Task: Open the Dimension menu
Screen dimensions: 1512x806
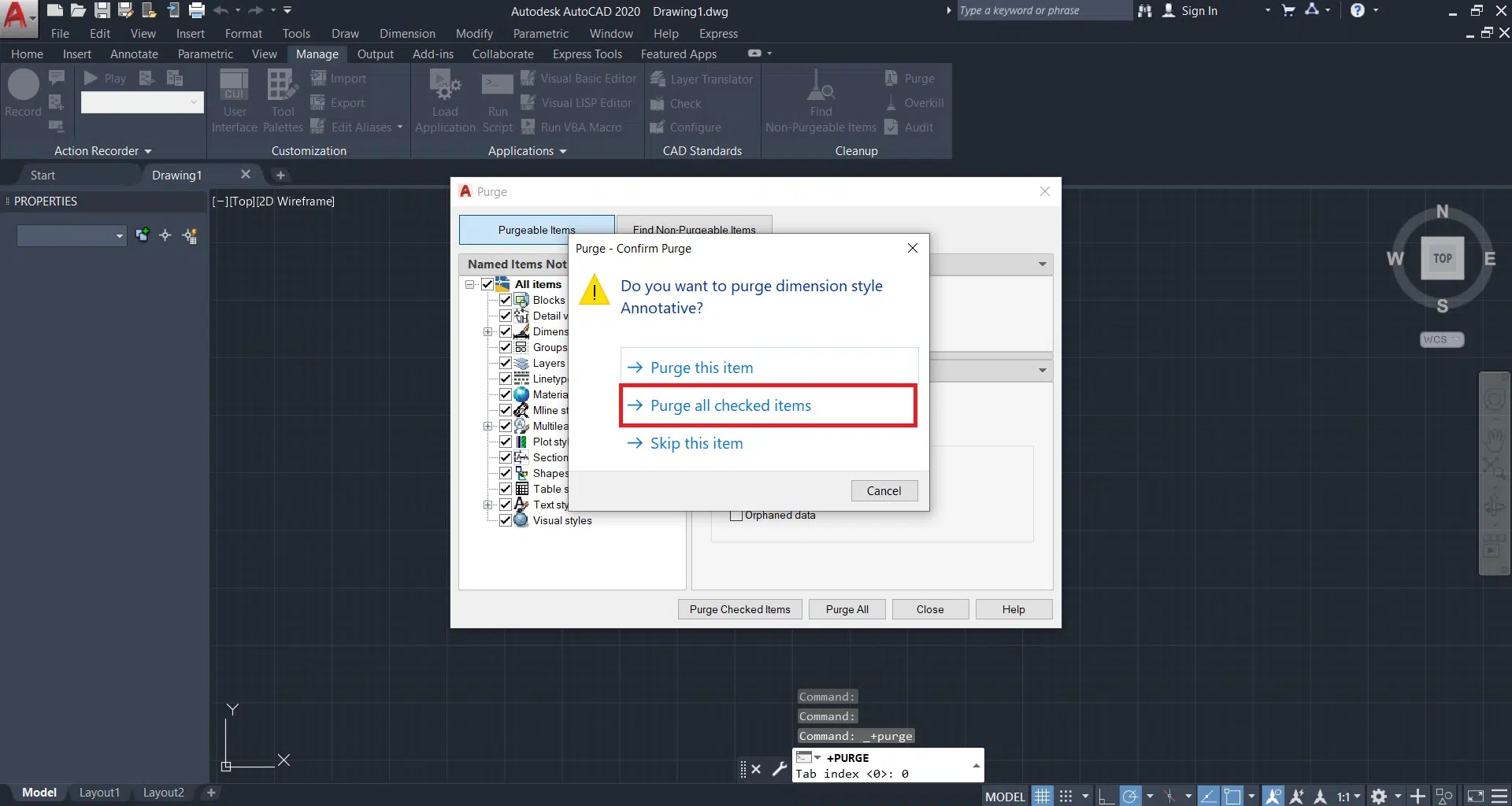Action: 406,34
